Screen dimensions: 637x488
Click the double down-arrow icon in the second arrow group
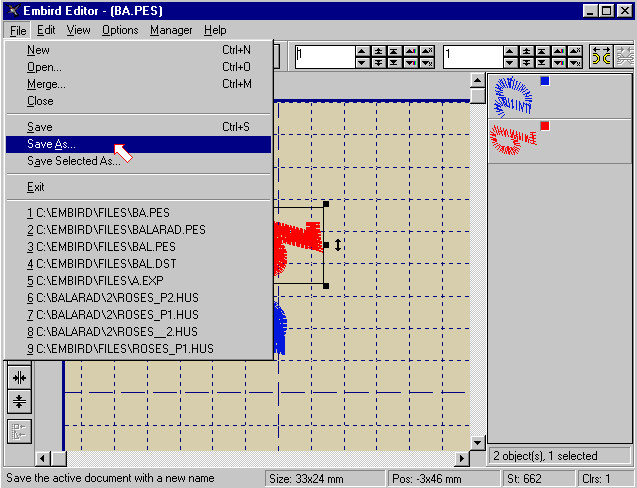click(526, 63)
